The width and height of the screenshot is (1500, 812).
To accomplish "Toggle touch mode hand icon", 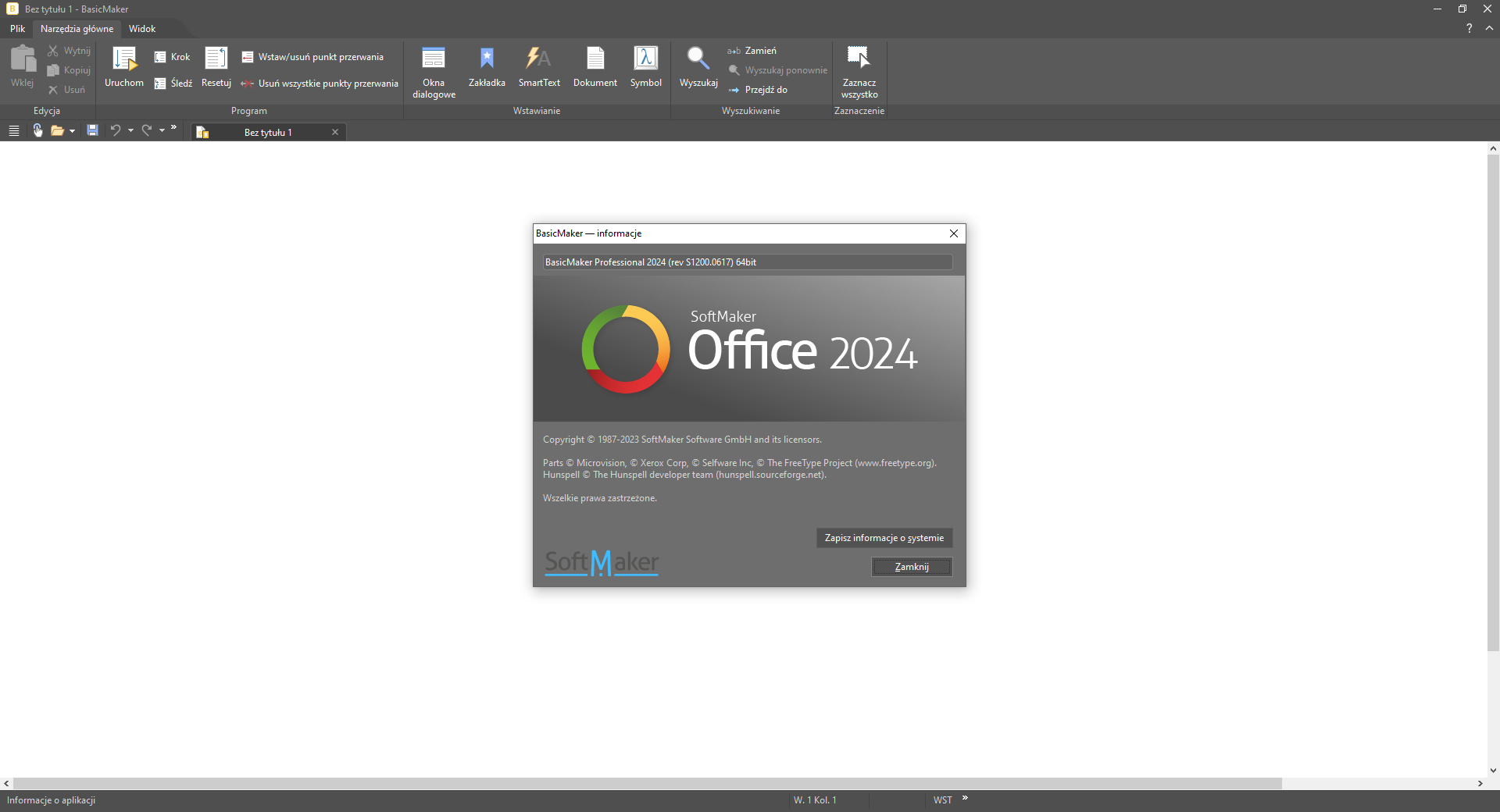I will [37, 131].
